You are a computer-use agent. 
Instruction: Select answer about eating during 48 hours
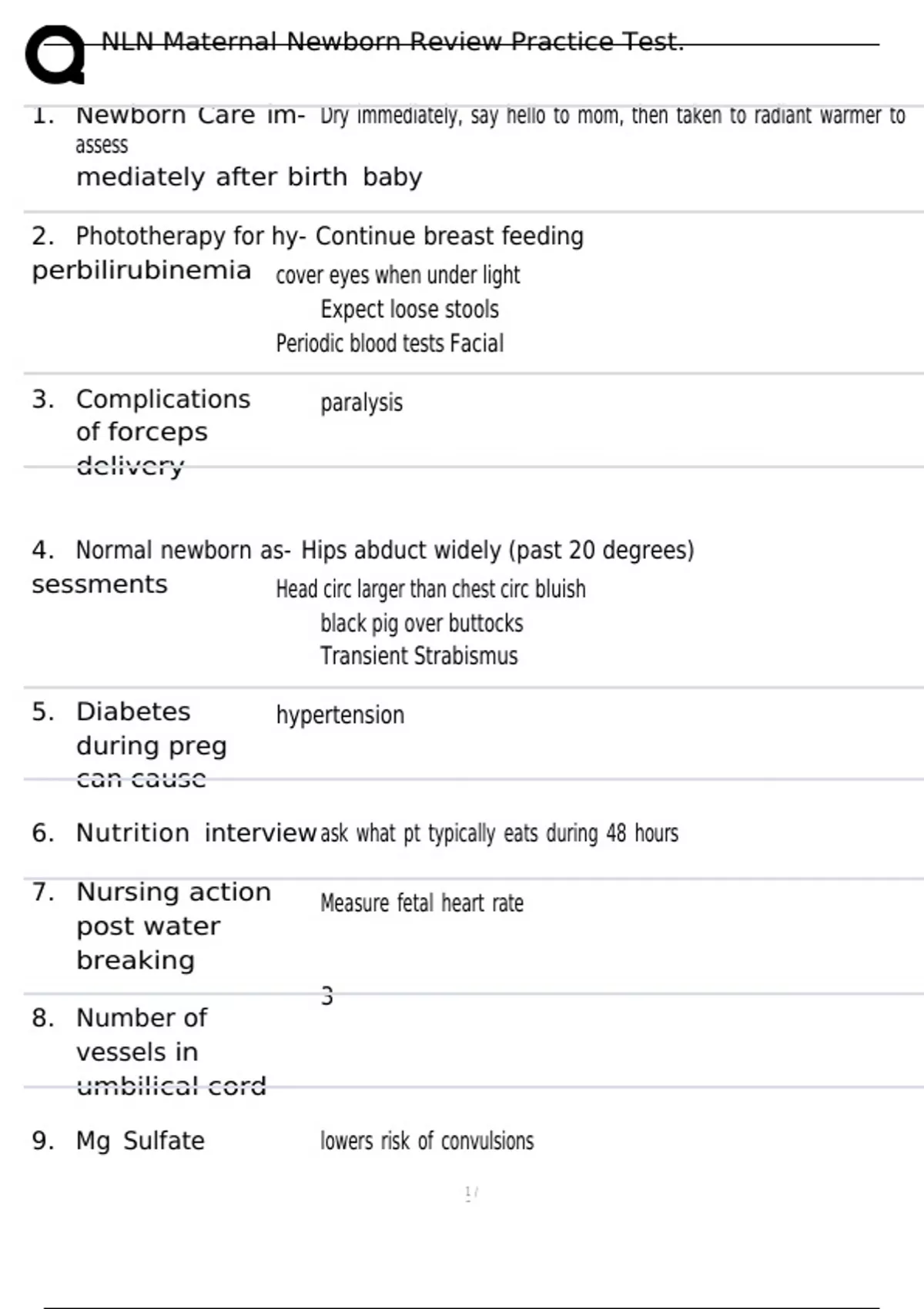point(499,833)
